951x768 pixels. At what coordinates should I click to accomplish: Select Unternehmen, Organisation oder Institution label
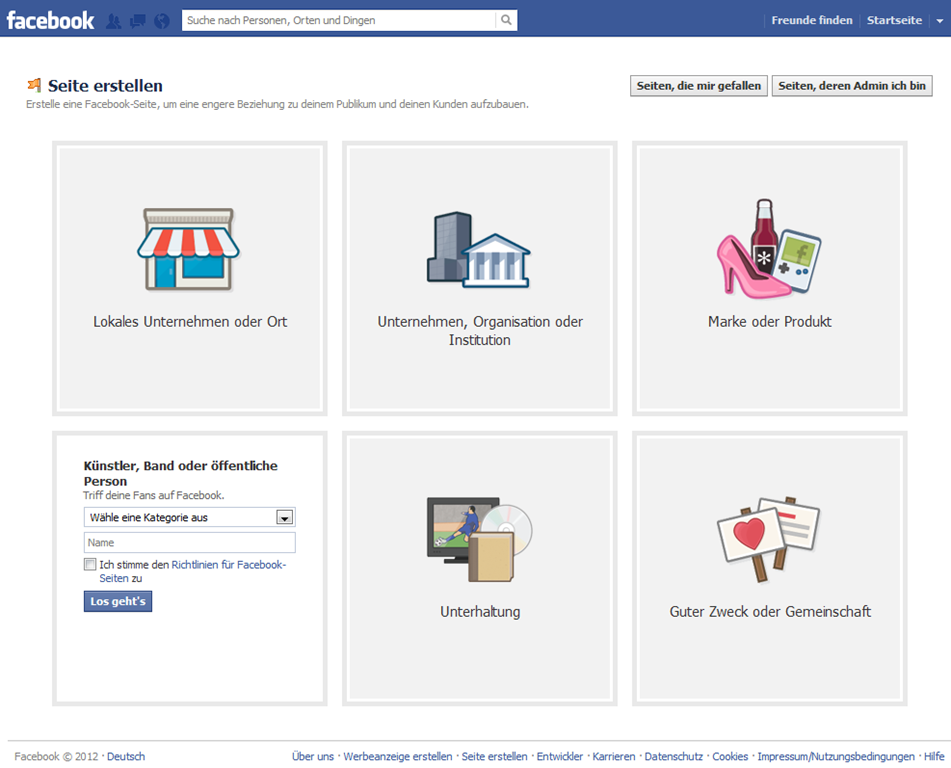point(480,331)
